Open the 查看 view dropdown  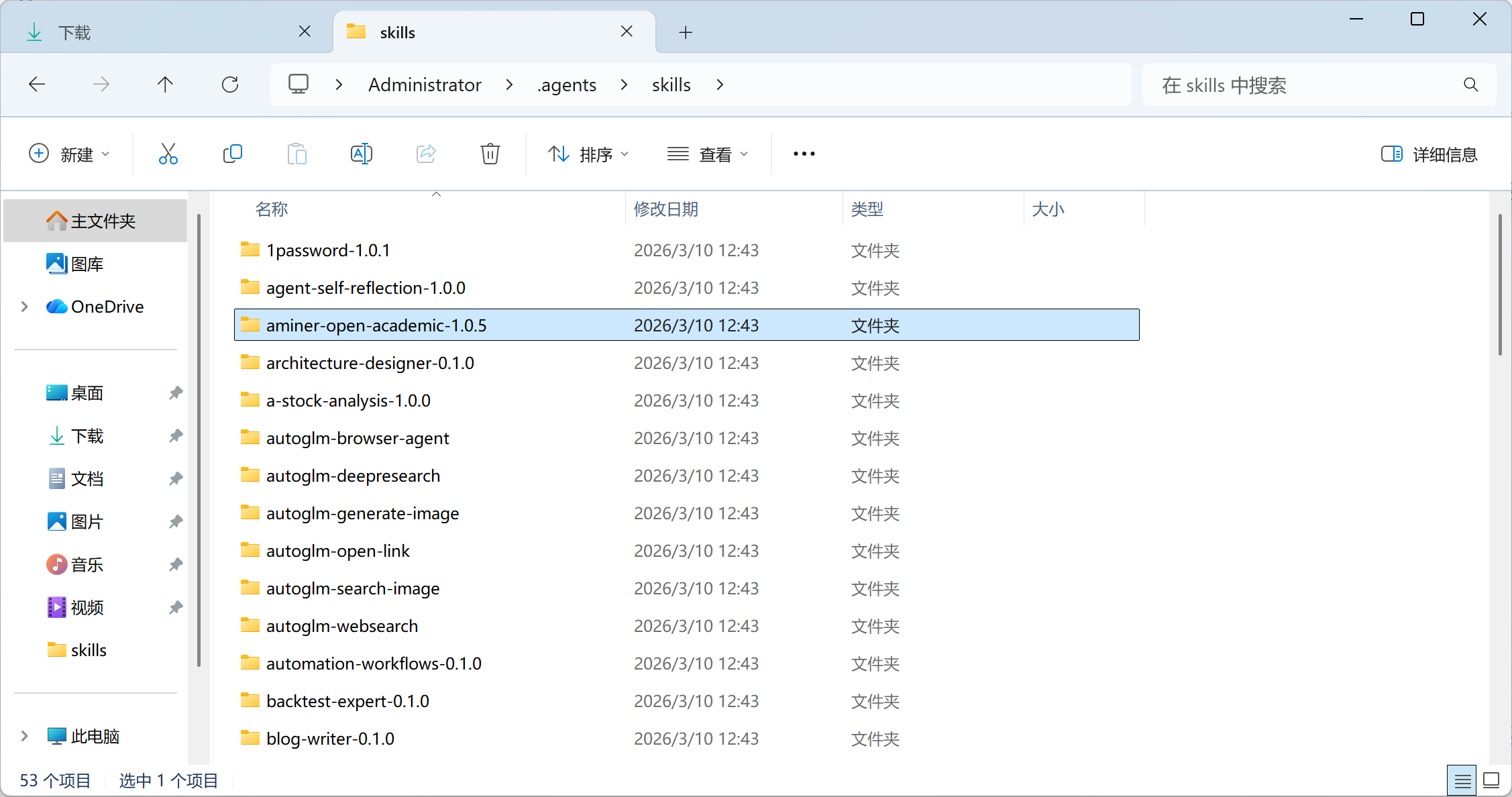(708, 154)
